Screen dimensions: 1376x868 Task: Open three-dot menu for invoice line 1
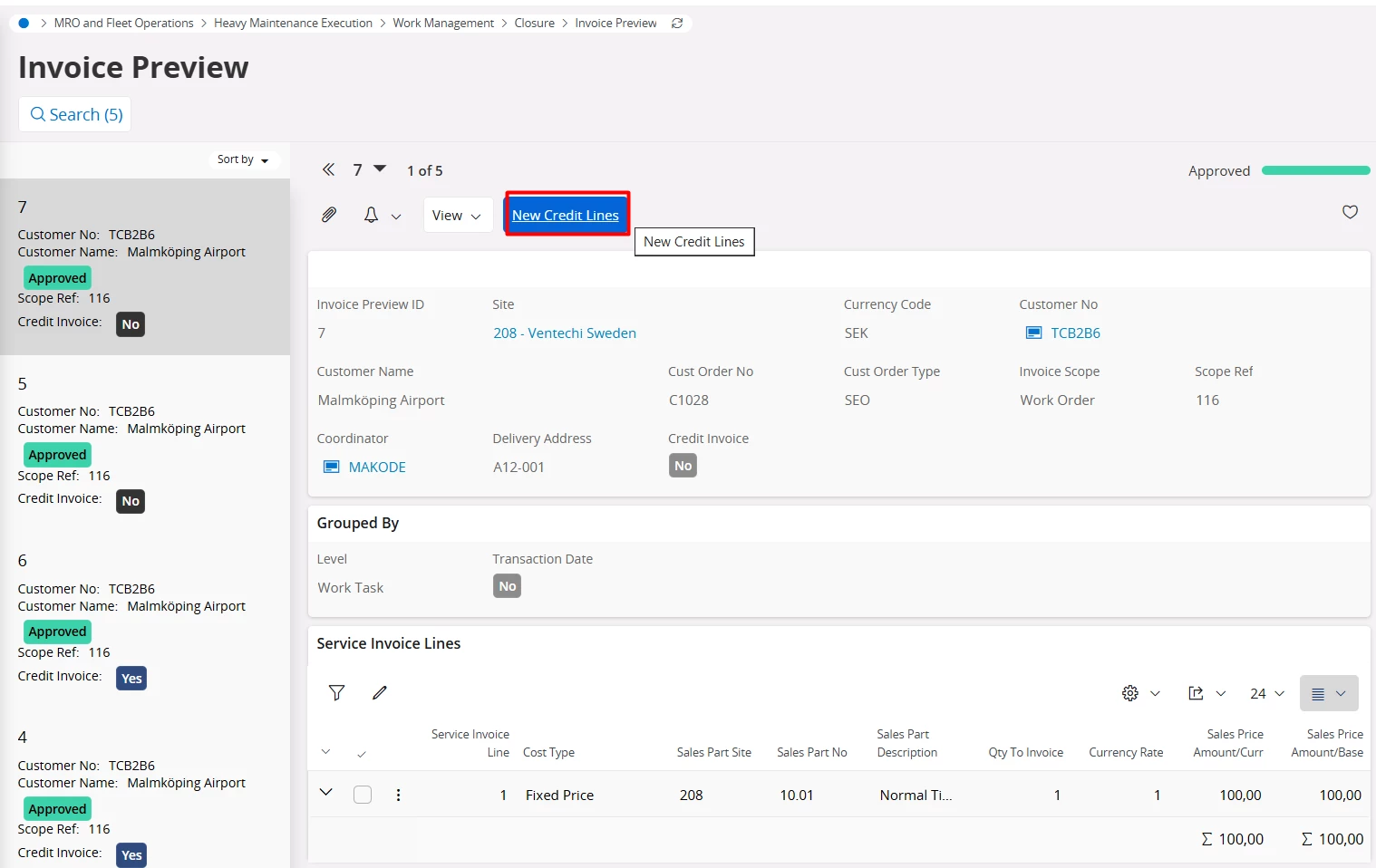[398, 795]
